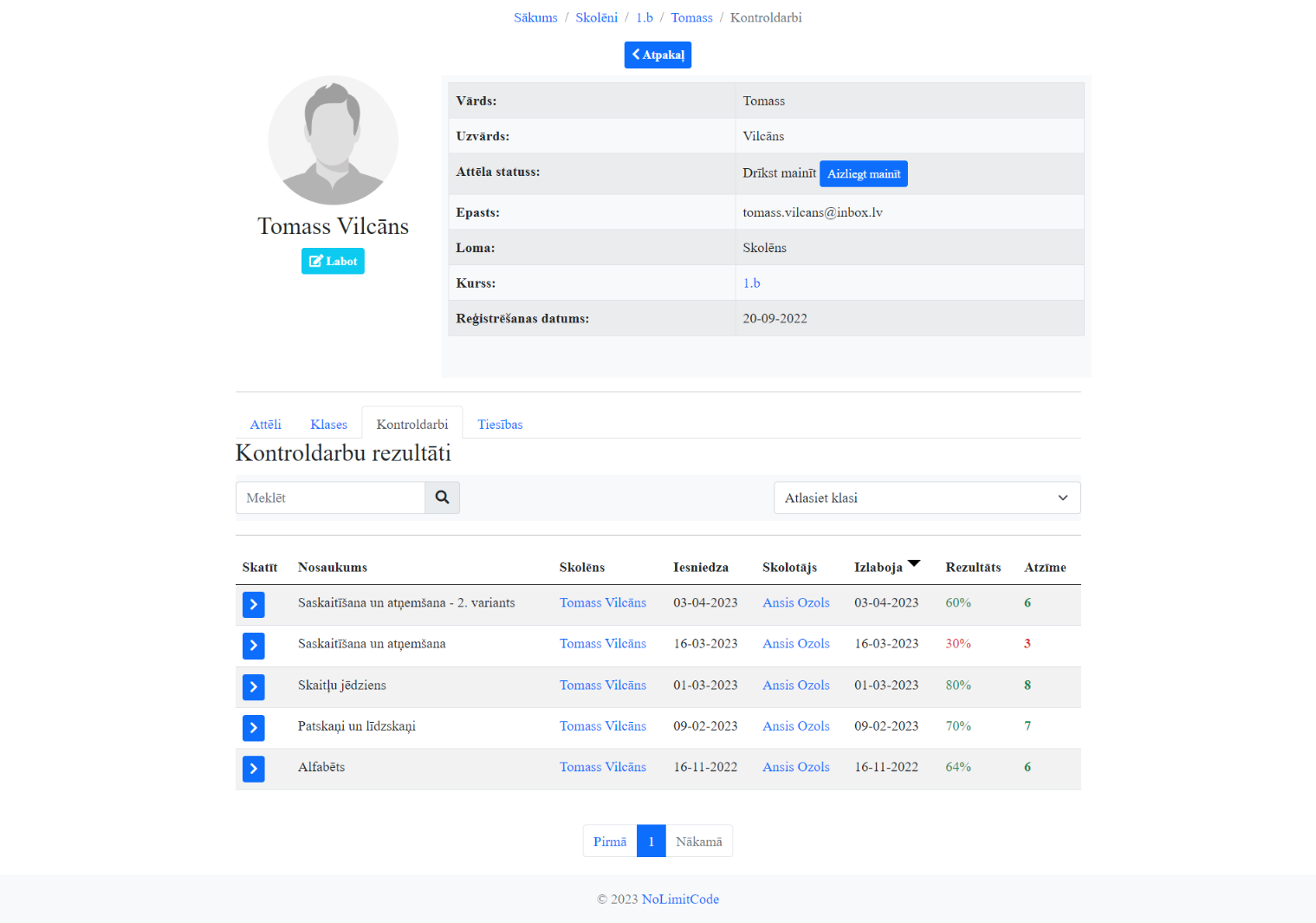
Task: View the 30% Saskaitīšana un atņemšana result
Action: (253, 646)
